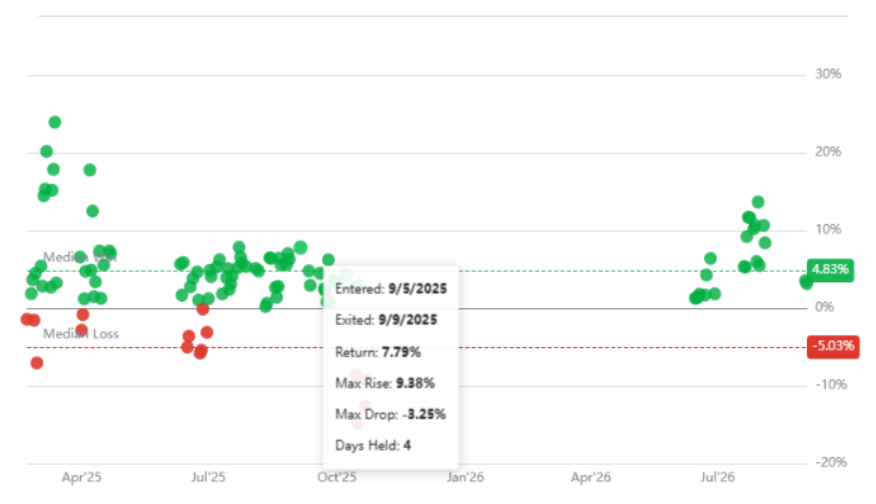Click the Days Held 4 tooltip line
Screen dimensions: 876x504
[x=373, y=446]
